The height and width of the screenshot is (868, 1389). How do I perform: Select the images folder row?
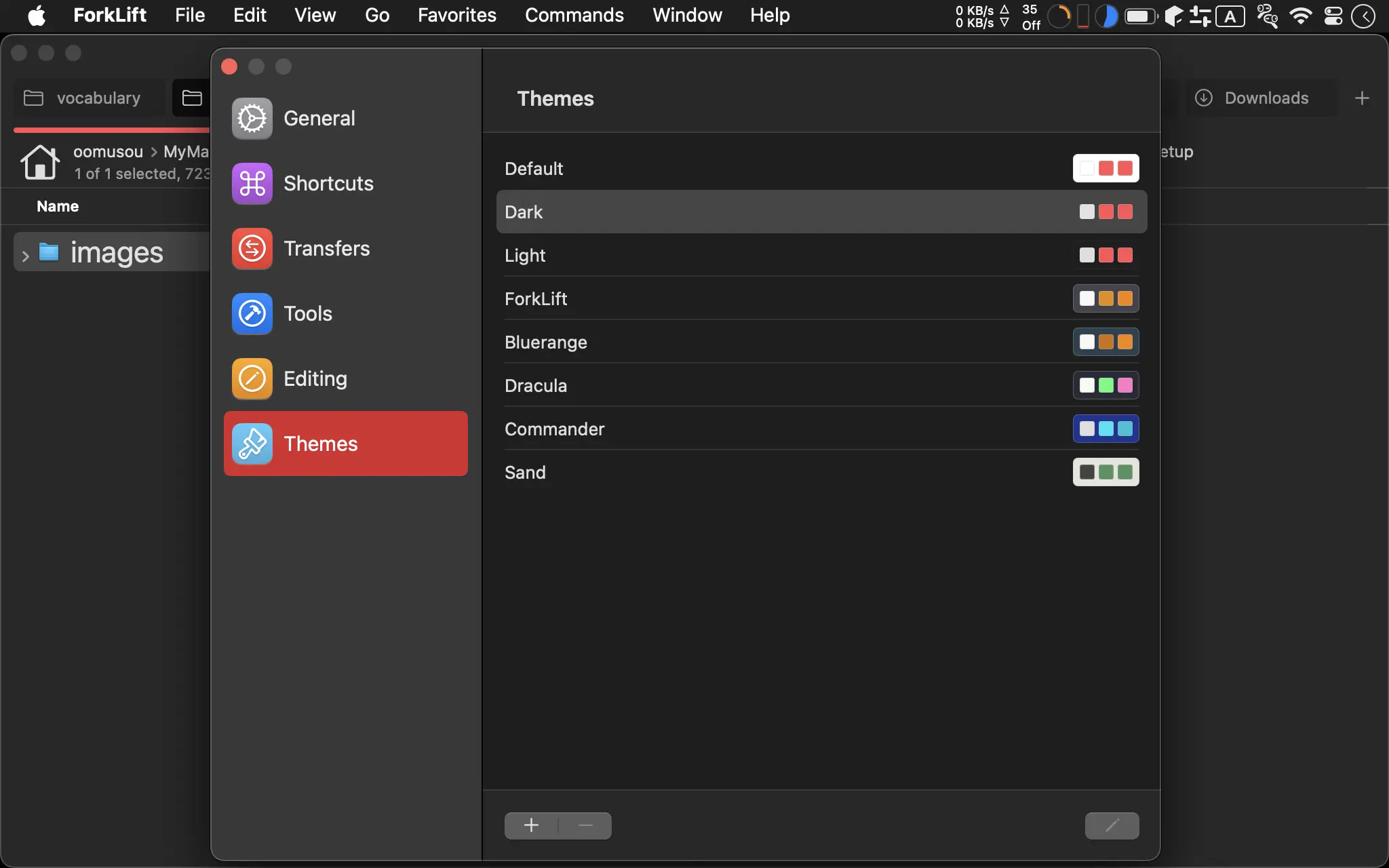pos(112,252)
